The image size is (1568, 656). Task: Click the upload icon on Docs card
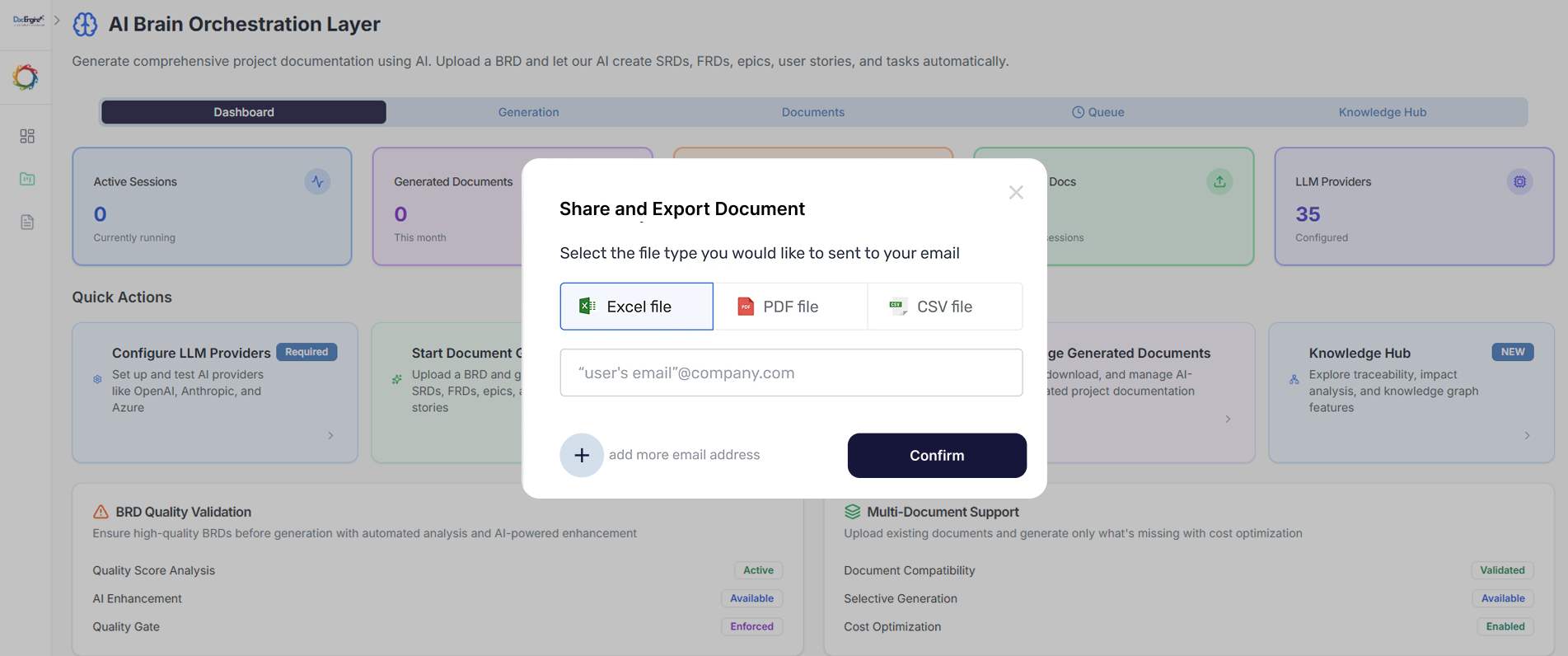click(1219, 181)
